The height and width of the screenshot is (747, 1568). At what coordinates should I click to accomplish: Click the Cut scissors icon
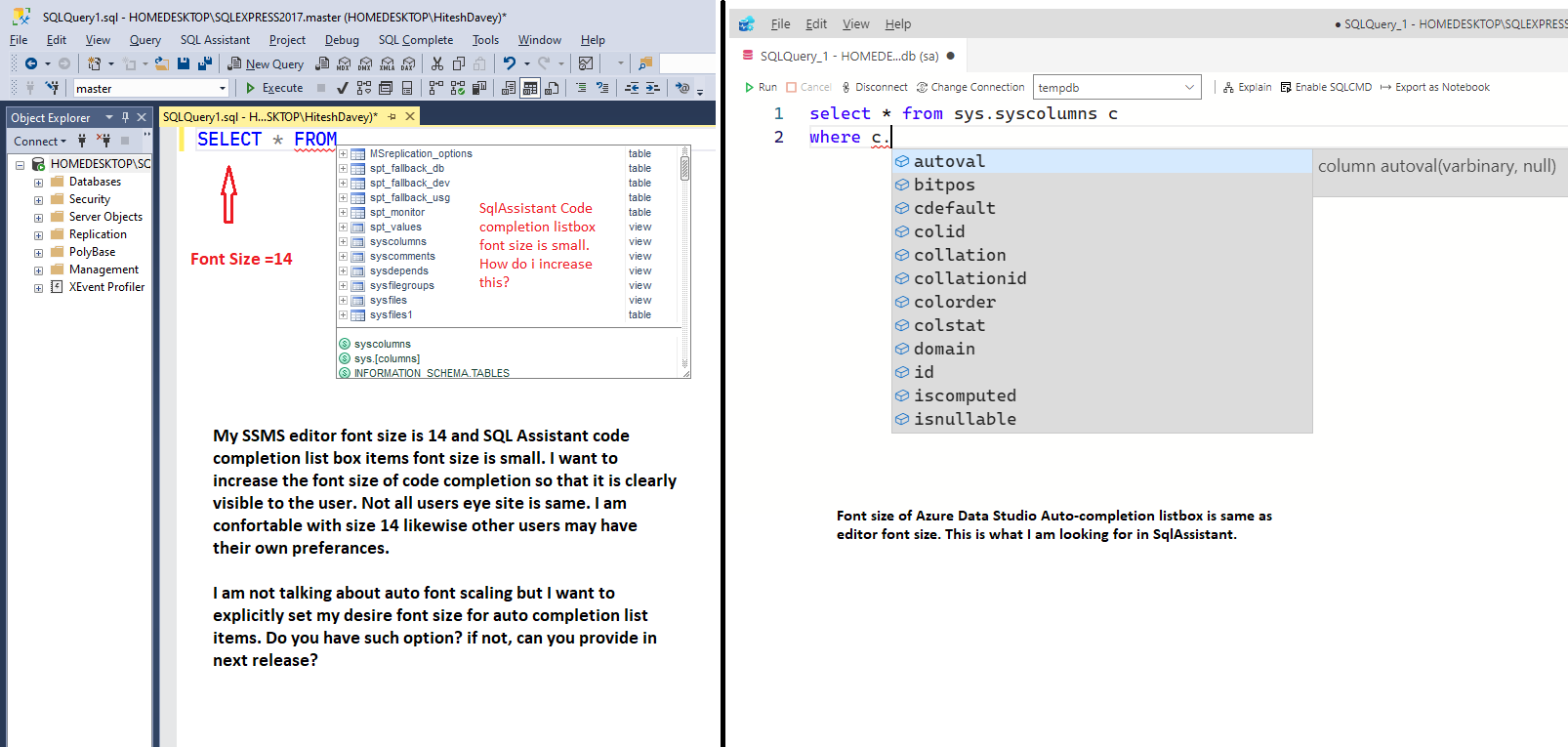point(437,63)
